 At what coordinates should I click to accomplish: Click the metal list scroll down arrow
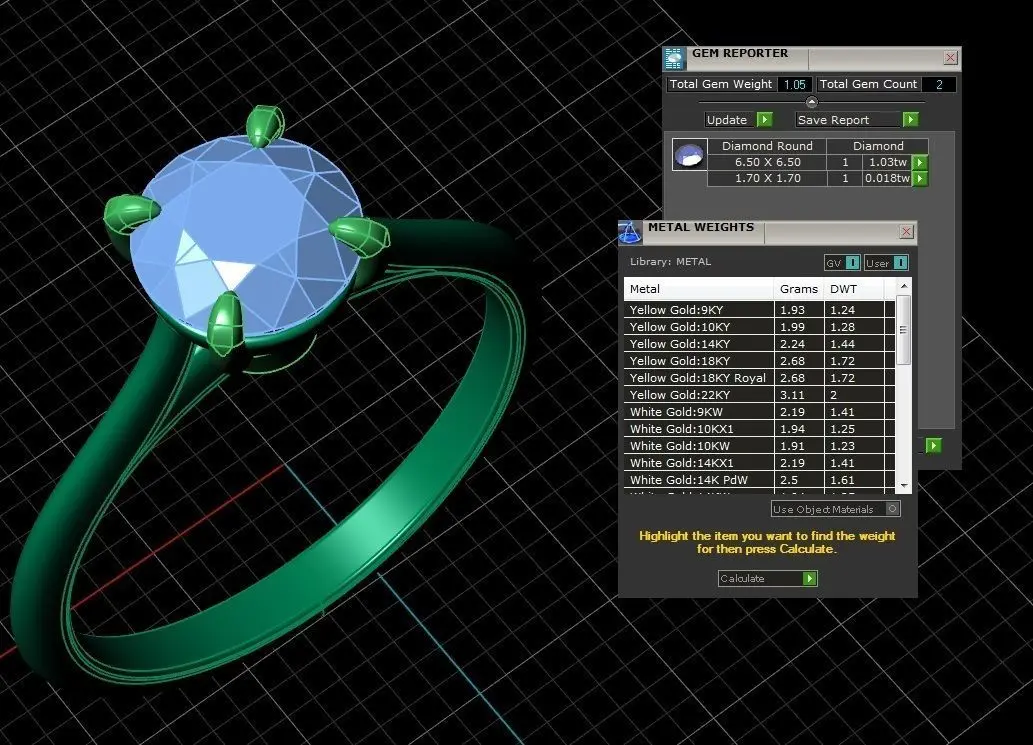click(x=904, y=485)
